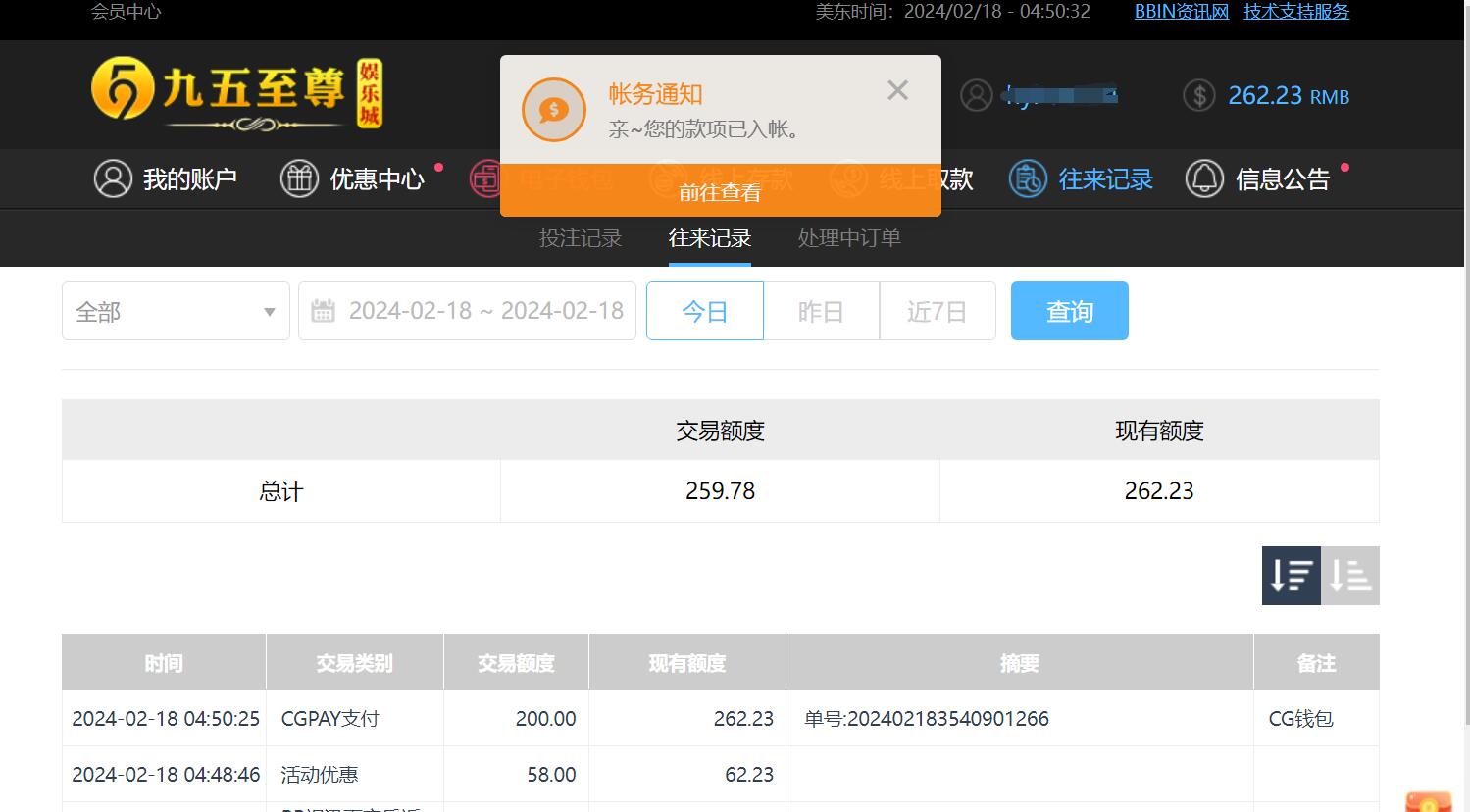Click the 优惠中心 gift icon

[x=299, y=178]
